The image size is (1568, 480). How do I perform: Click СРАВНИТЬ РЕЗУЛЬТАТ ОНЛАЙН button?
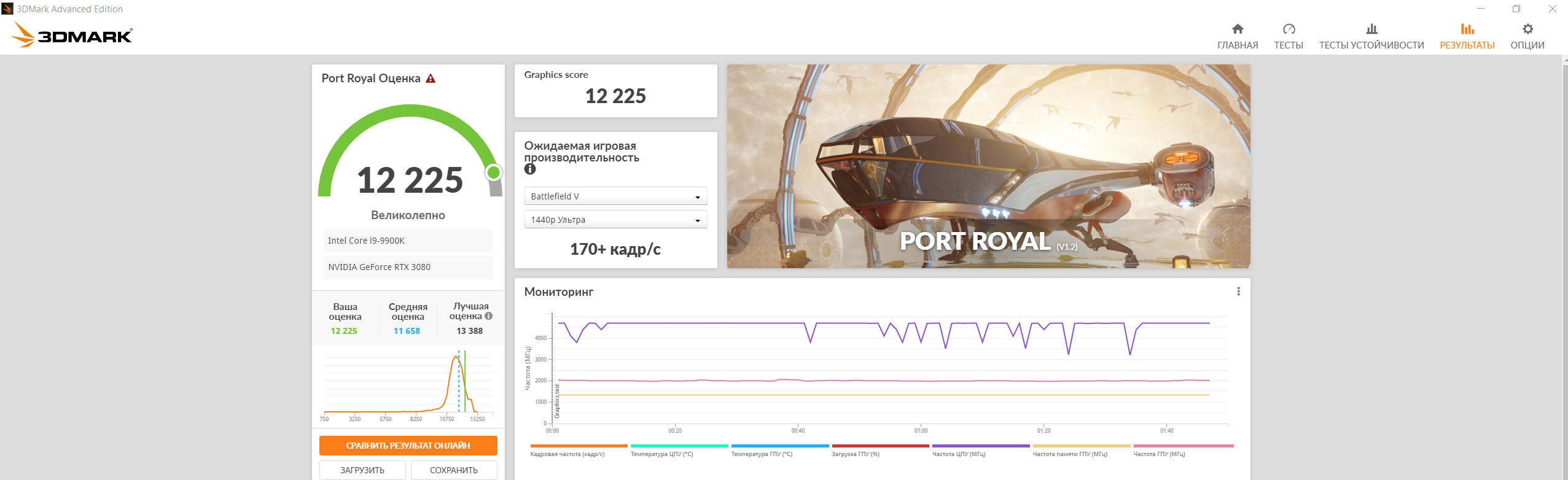coord(408,446)
